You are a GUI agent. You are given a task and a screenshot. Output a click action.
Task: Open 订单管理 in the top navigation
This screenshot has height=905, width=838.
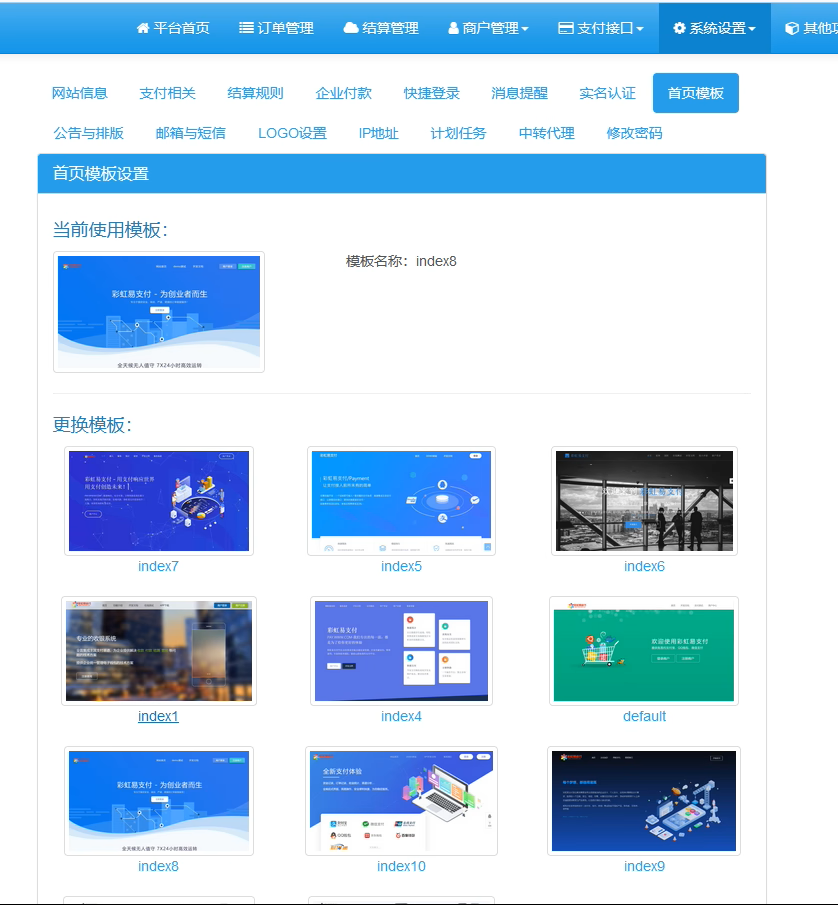[276, 28]
